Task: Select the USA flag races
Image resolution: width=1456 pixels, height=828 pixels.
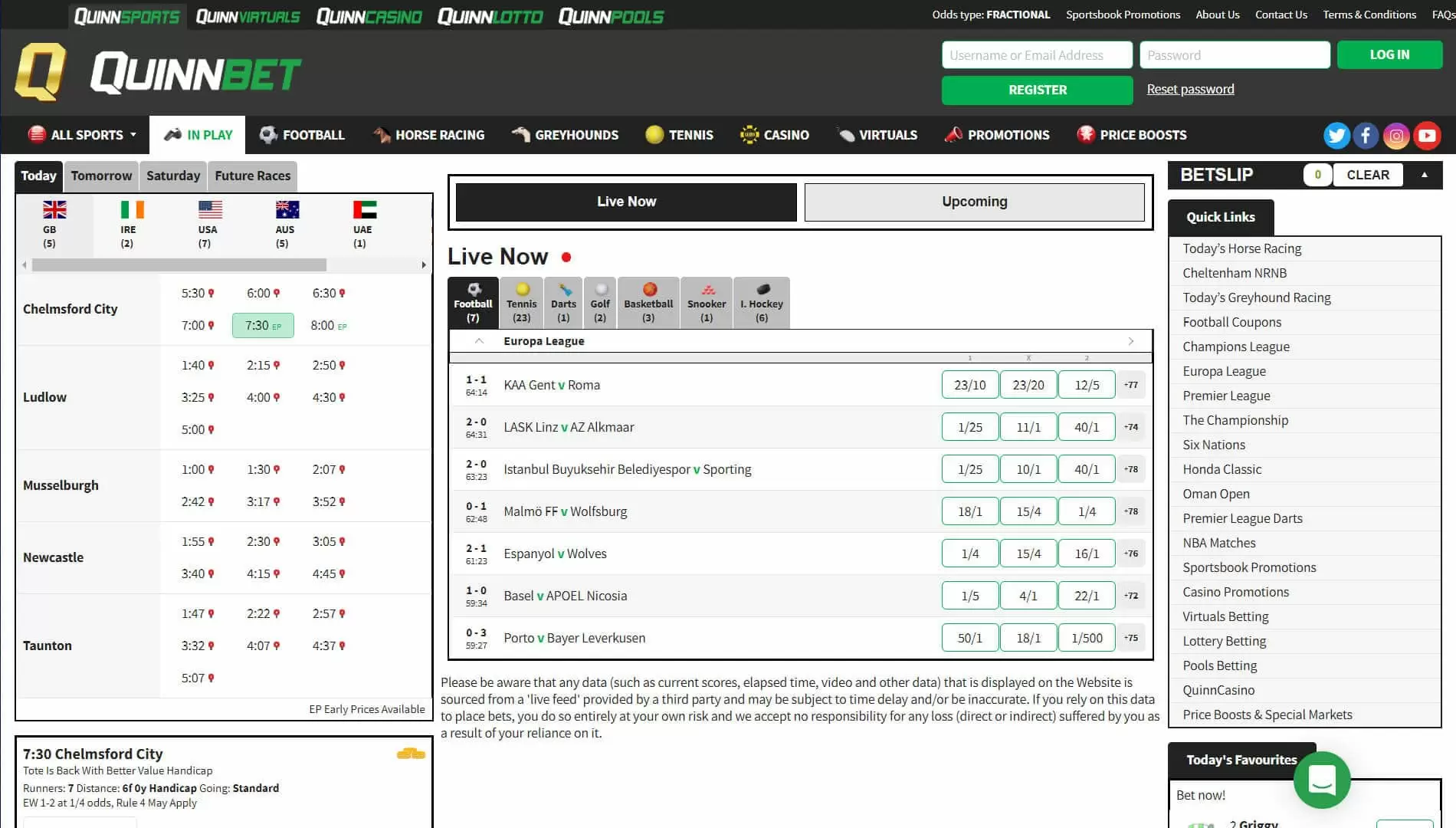Action: coord(208,223)
